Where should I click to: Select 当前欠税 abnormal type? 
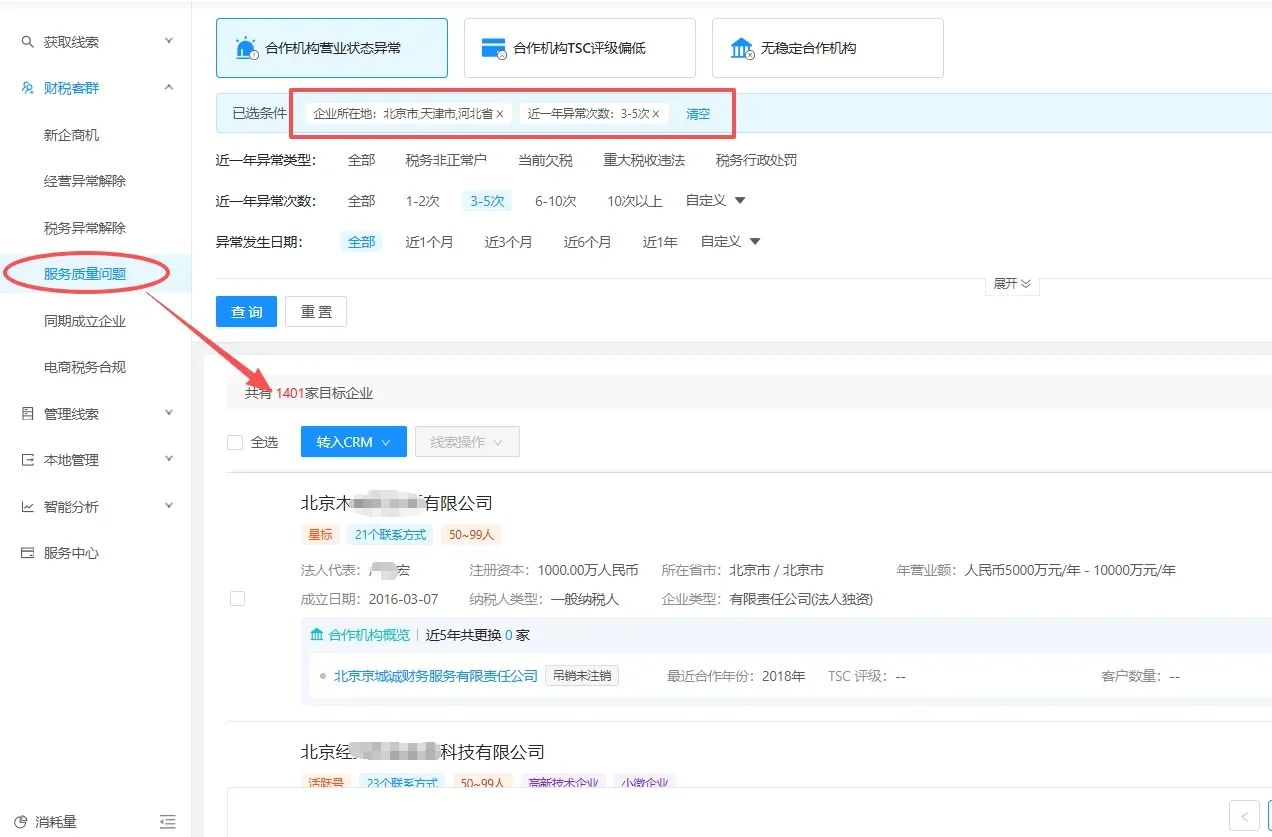pyautogui.click(x=546, y=160)
